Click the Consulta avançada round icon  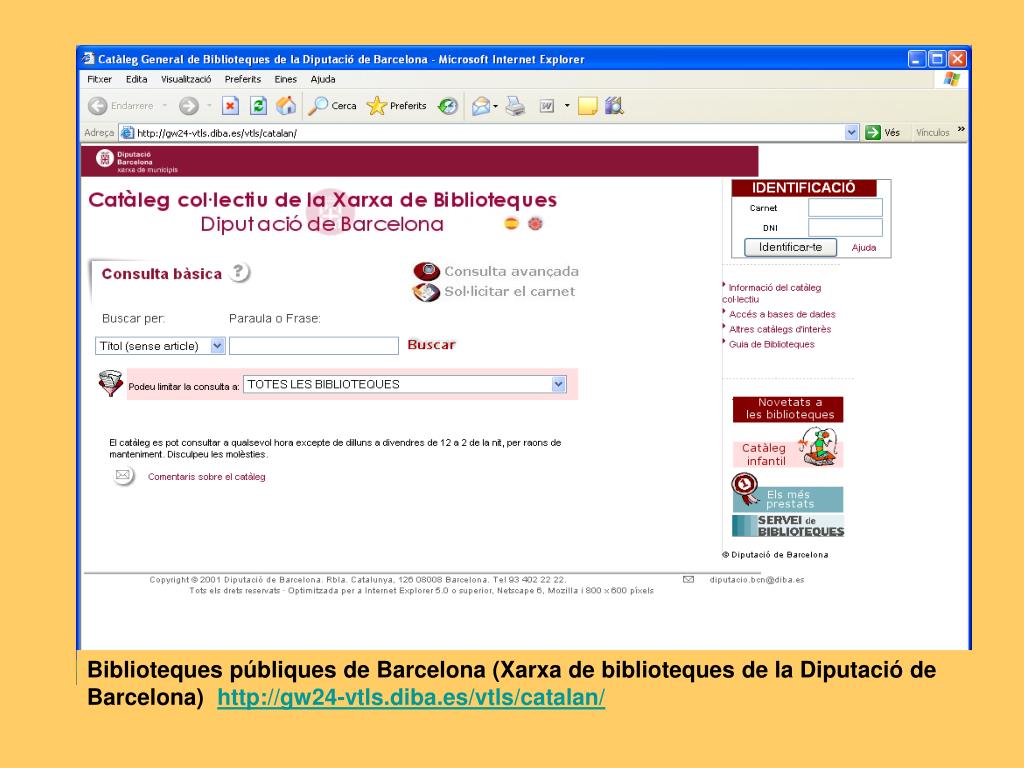click(426, 271)
